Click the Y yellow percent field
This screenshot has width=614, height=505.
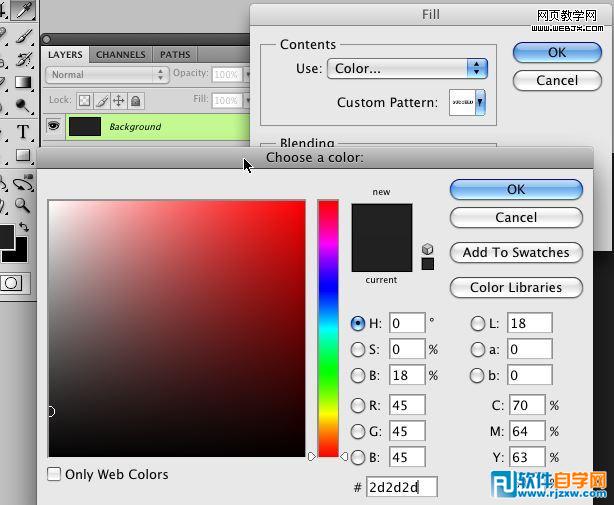[527, 457]
